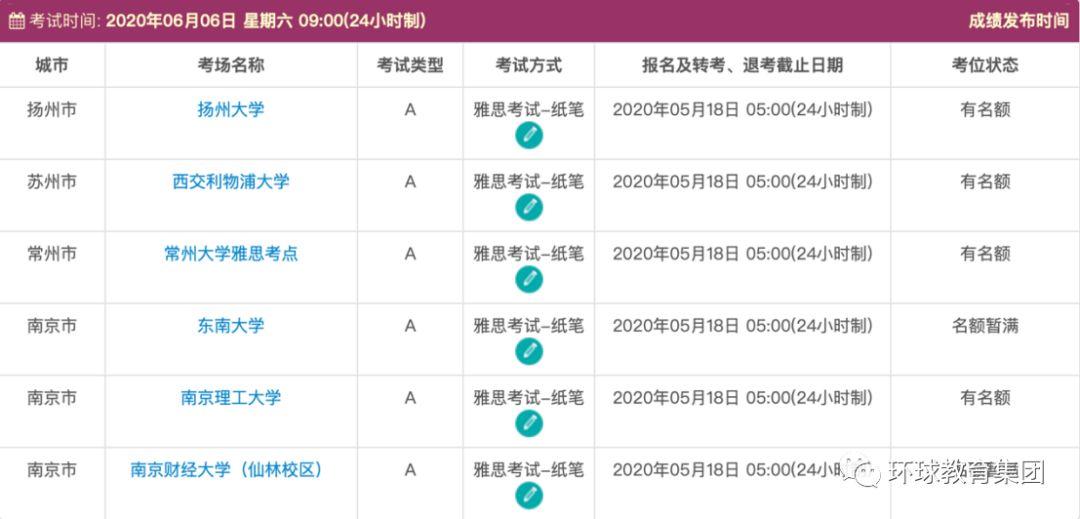Click the pencil icon in 南京理工大学 row
Viewport: 1080px width, 519px height.
coord(528,423)
